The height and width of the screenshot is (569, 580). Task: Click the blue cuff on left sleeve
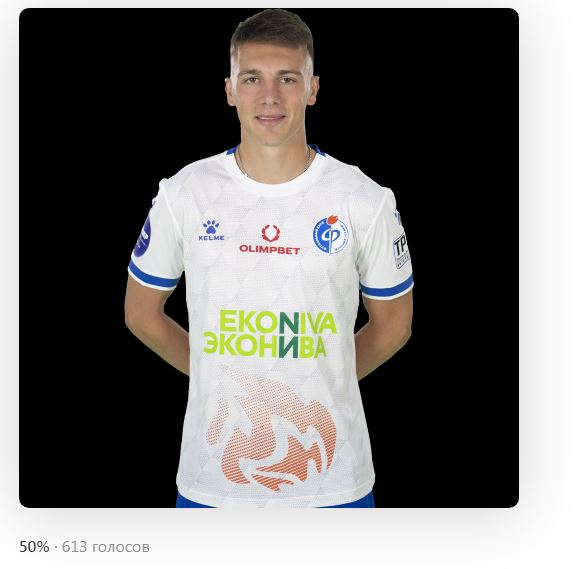click(153, 276)
